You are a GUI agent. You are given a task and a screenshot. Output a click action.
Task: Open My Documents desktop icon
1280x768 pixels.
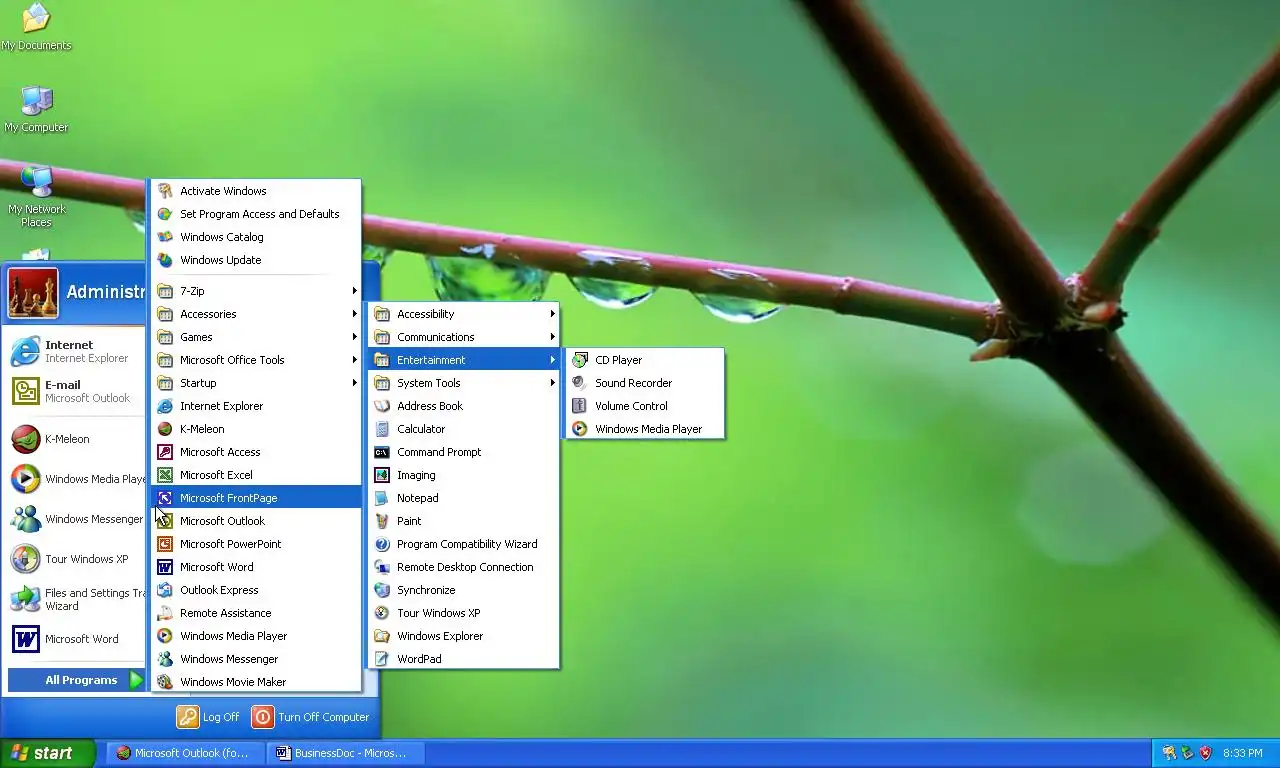pyautogui.click(x=37, y=26)
